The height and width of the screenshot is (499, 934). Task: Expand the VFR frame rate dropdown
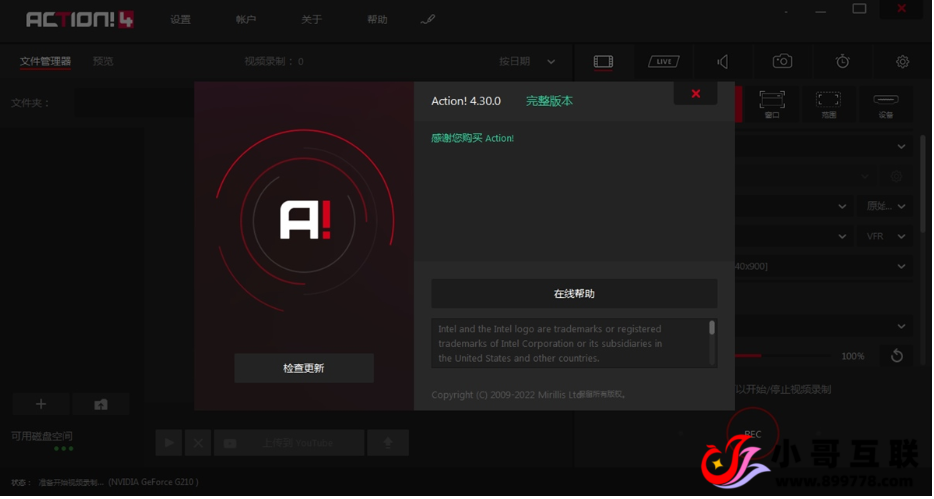[885, 237]
